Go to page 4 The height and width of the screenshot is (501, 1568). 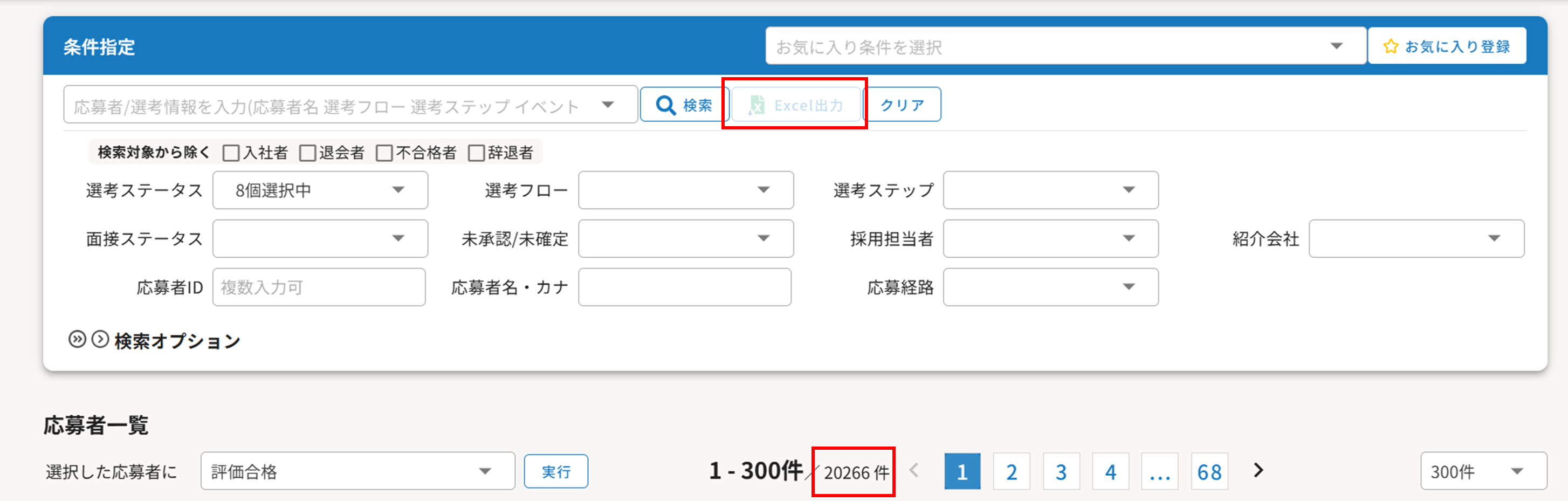click(x=1111, y=471)
